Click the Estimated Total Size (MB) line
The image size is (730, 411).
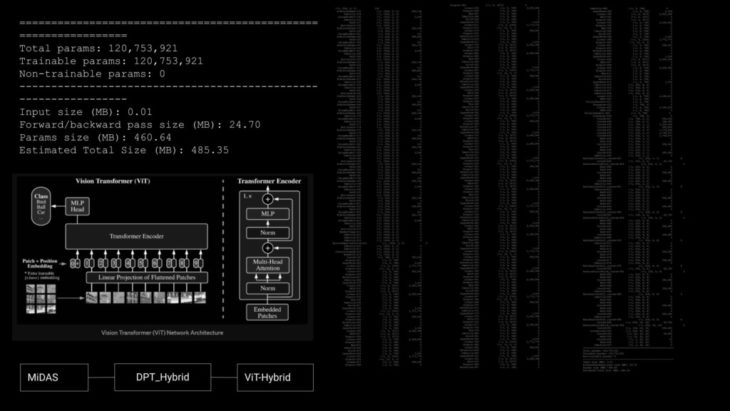tap(124, 149)
